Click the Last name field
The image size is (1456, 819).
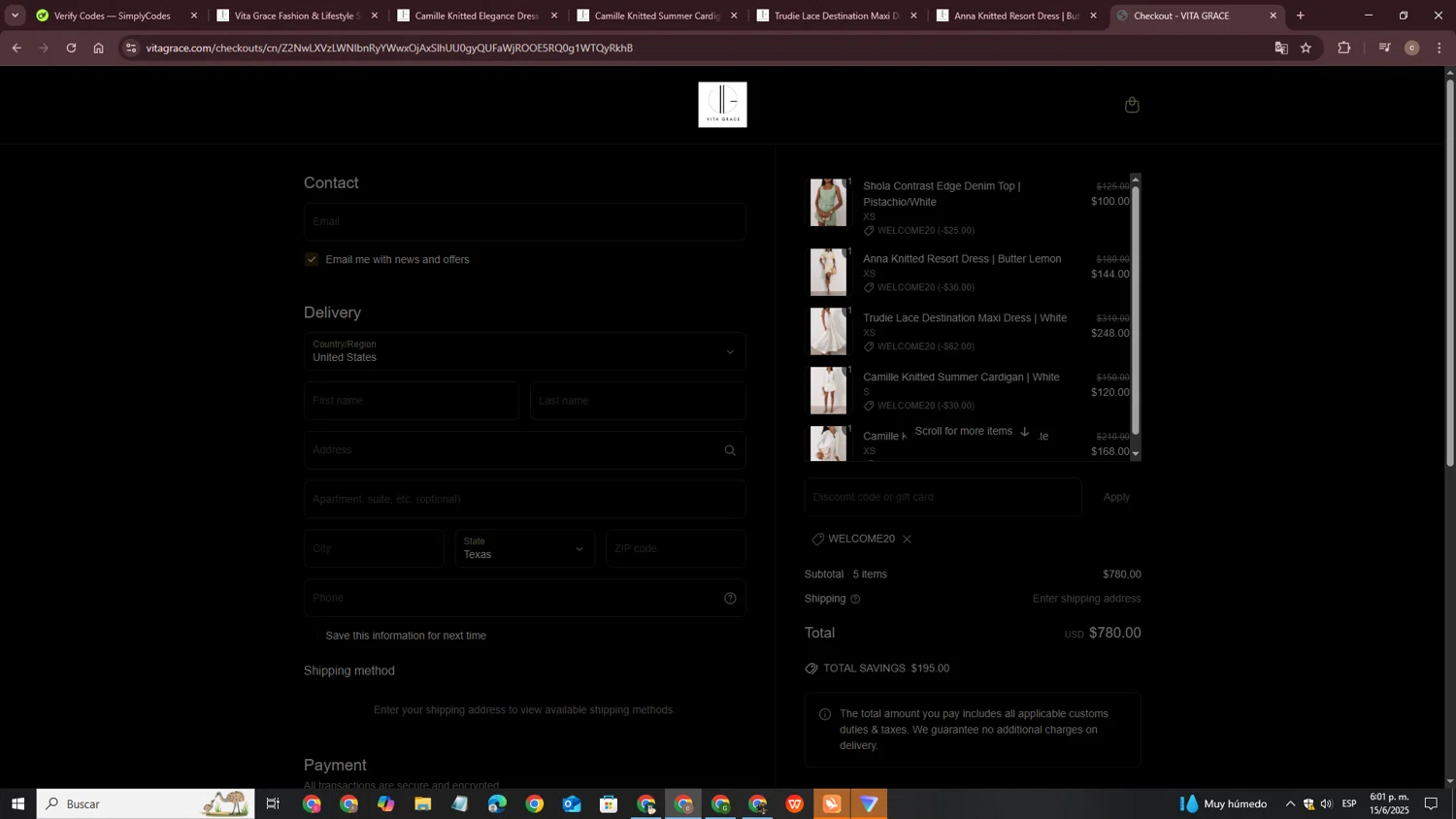[639, 401]
